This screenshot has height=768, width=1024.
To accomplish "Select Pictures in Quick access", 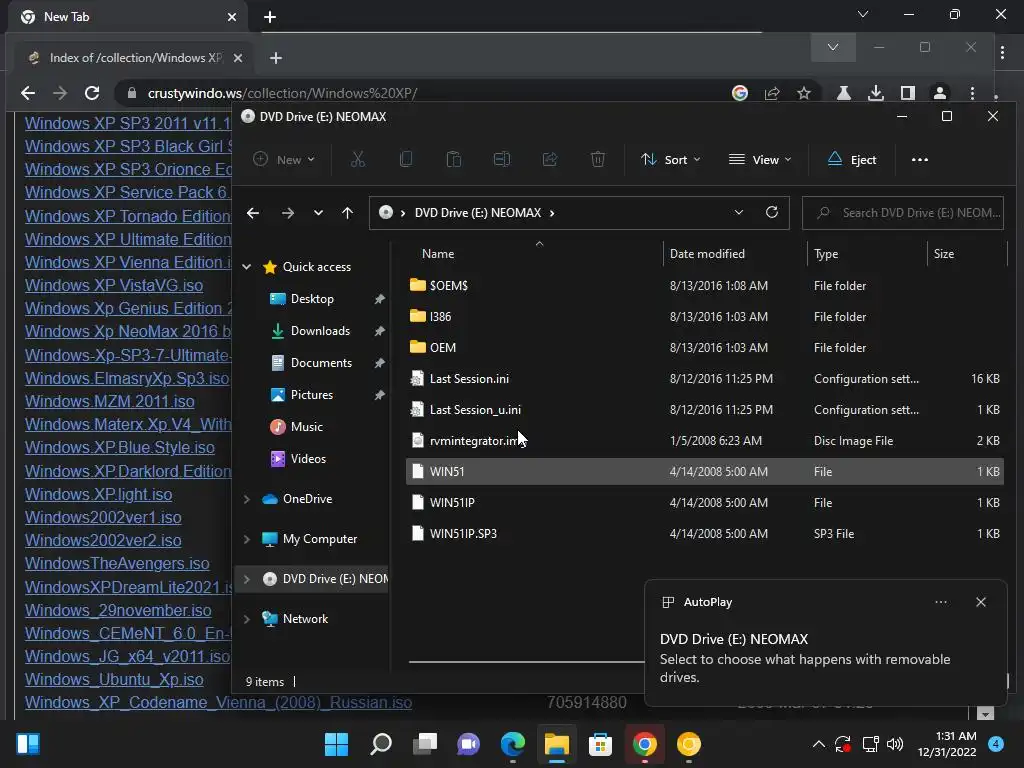I will click(312, 394).
